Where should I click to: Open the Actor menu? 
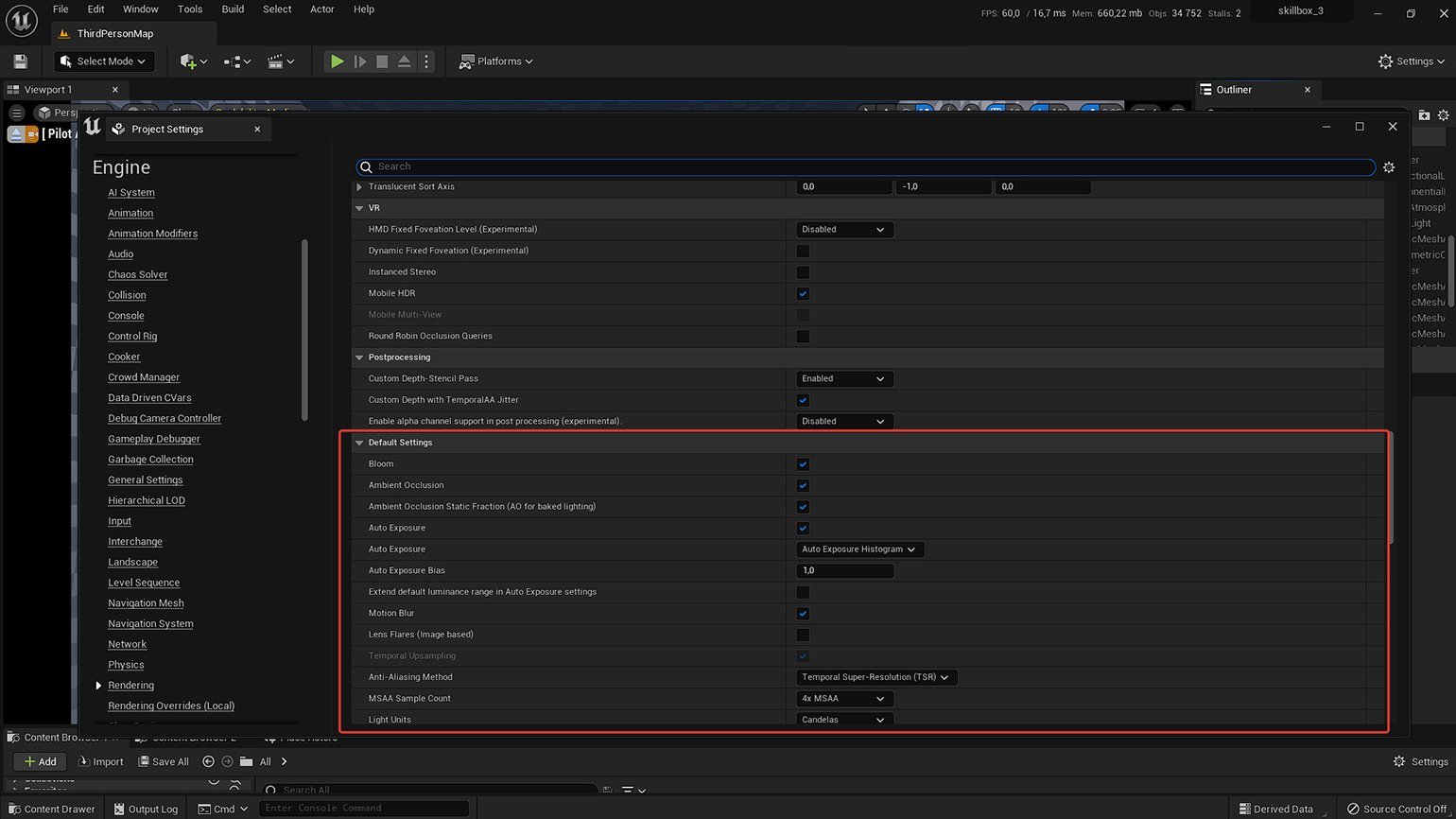click(322, 9)
